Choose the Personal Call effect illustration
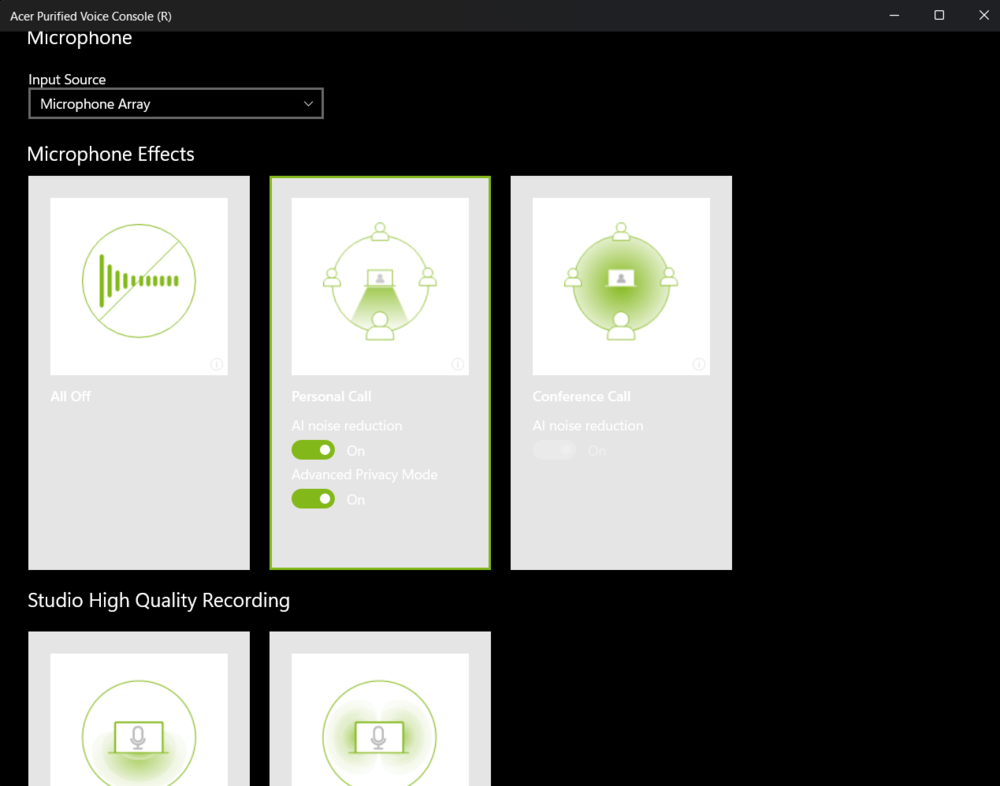The width and height of the screenshot is (1000, 786). [x=380, y=286]
